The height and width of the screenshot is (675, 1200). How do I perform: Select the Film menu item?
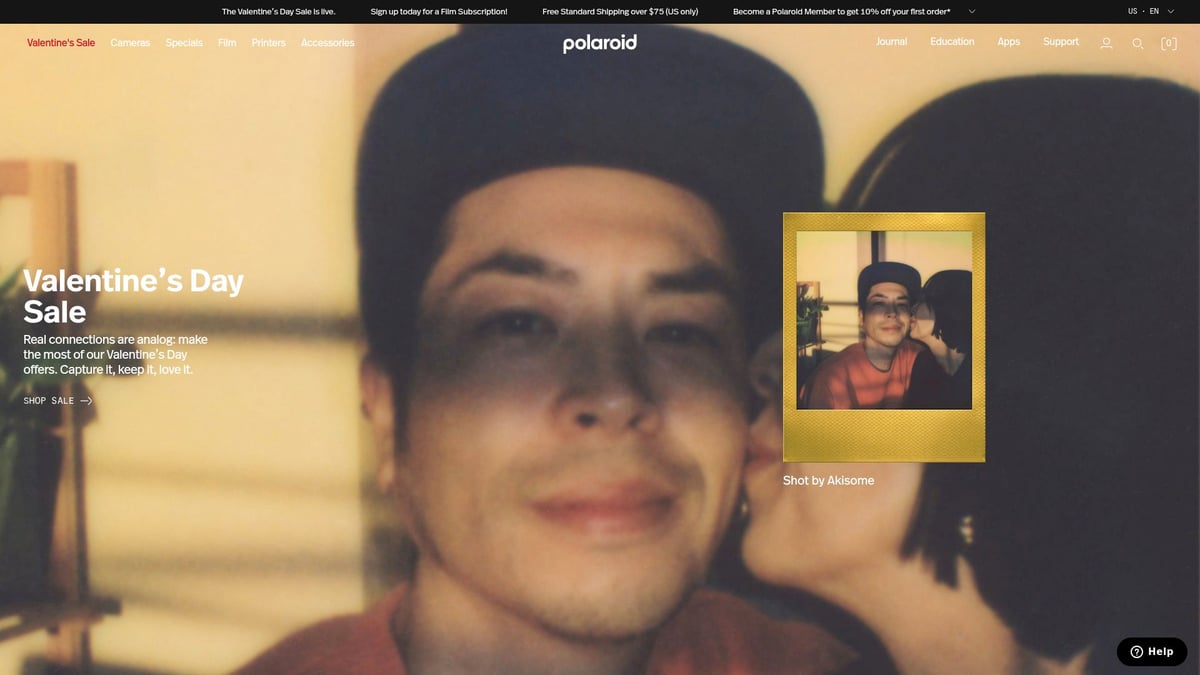click(227, 42)
